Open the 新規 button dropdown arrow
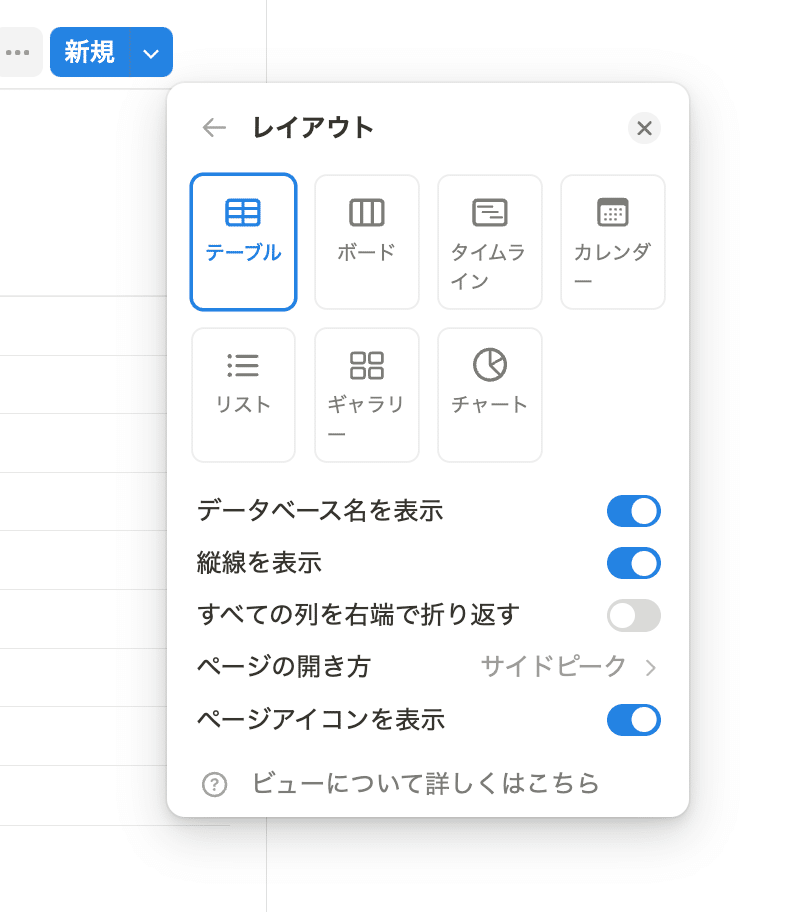This screenshot has width=790, height=912. 151,52
